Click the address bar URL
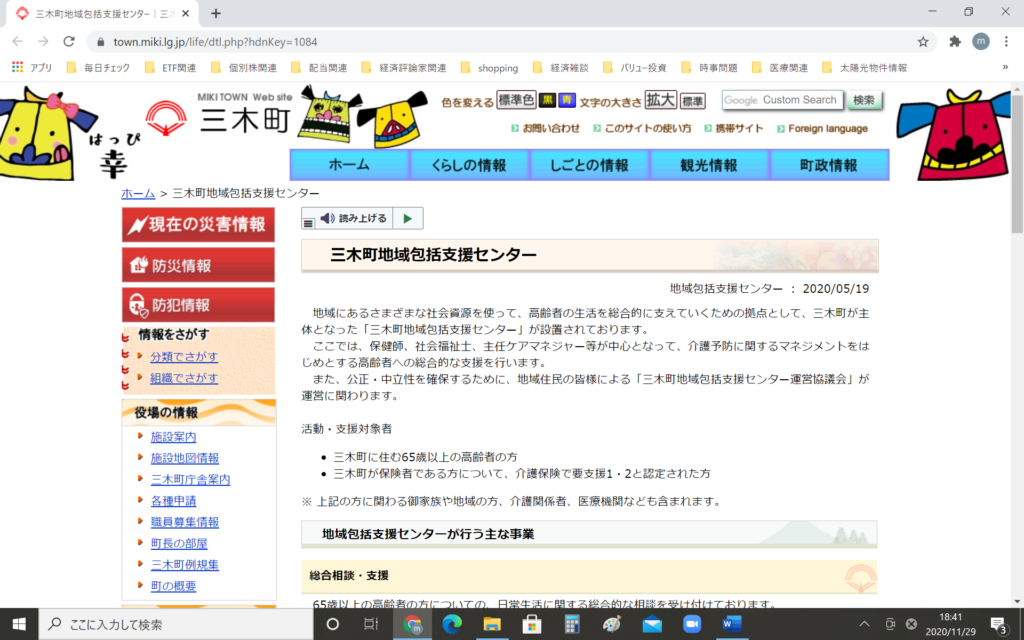Screen dimensions: 1024x640 point(215,42)
